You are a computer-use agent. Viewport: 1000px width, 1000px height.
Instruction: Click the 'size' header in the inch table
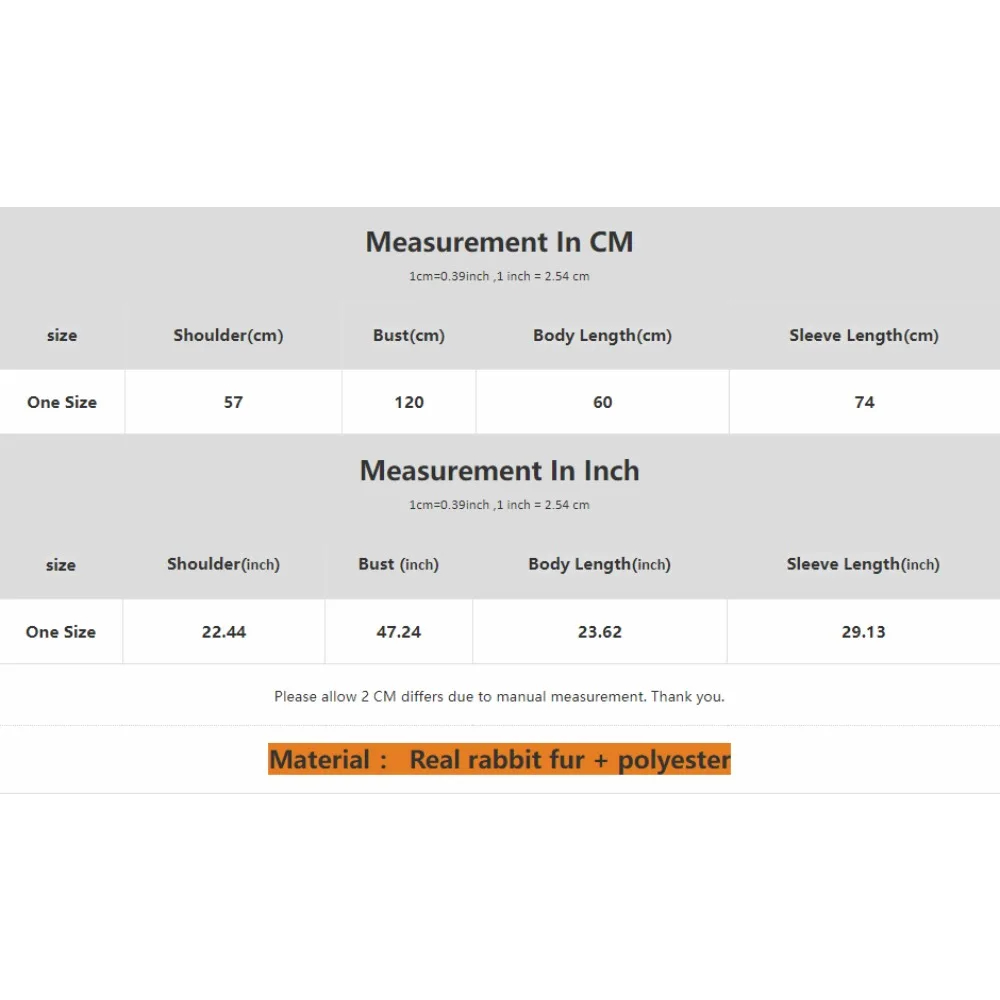[61, 565]
